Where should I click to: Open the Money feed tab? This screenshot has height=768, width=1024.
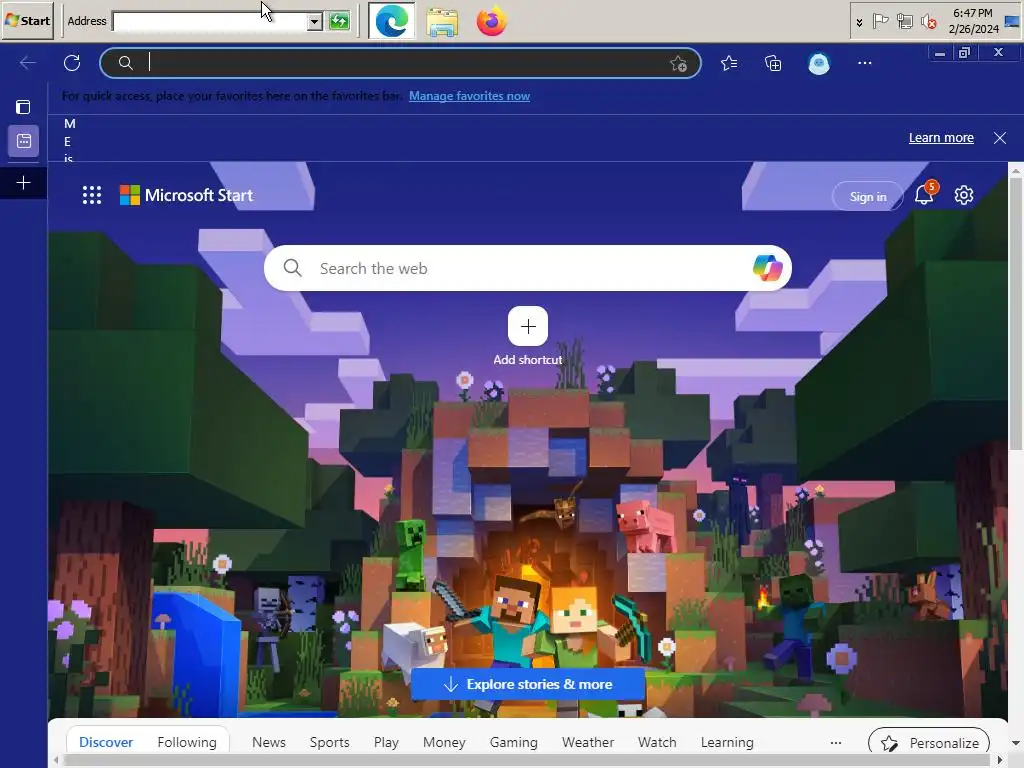(x=444, y=743)
